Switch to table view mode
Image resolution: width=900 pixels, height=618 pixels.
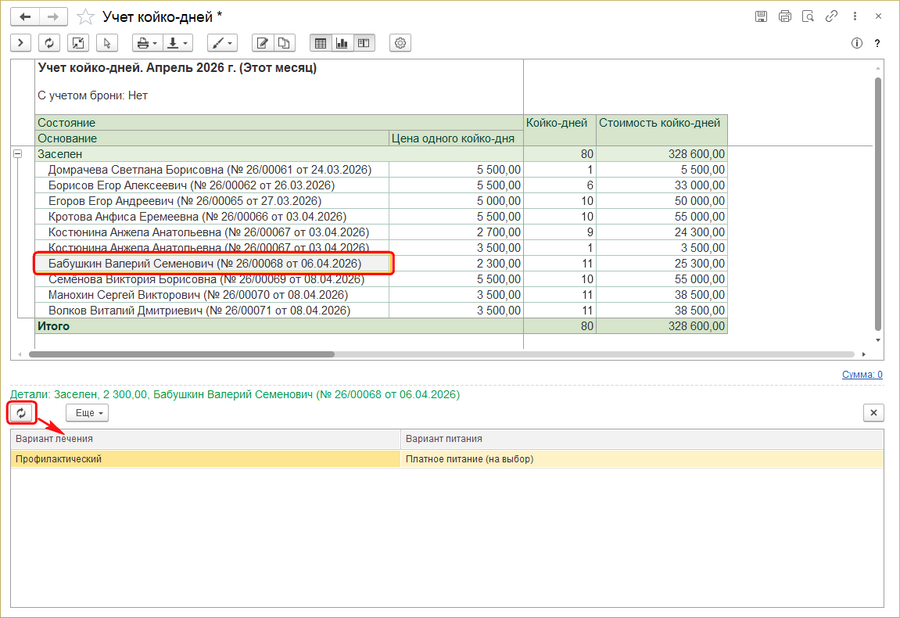tap(321, 43)
